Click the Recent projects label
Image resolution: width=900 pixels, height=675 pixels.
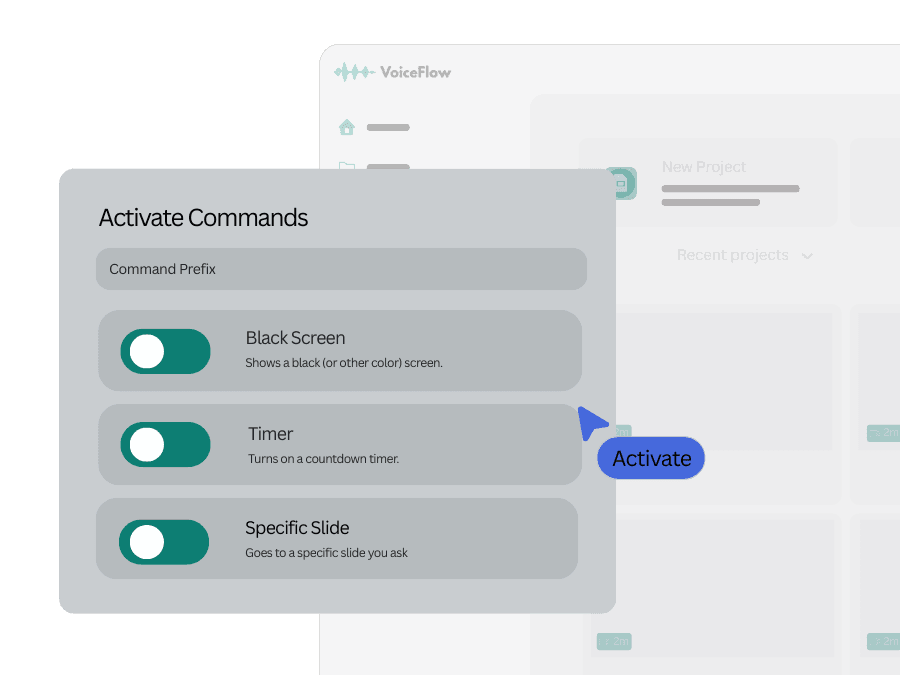coord(732,255)
